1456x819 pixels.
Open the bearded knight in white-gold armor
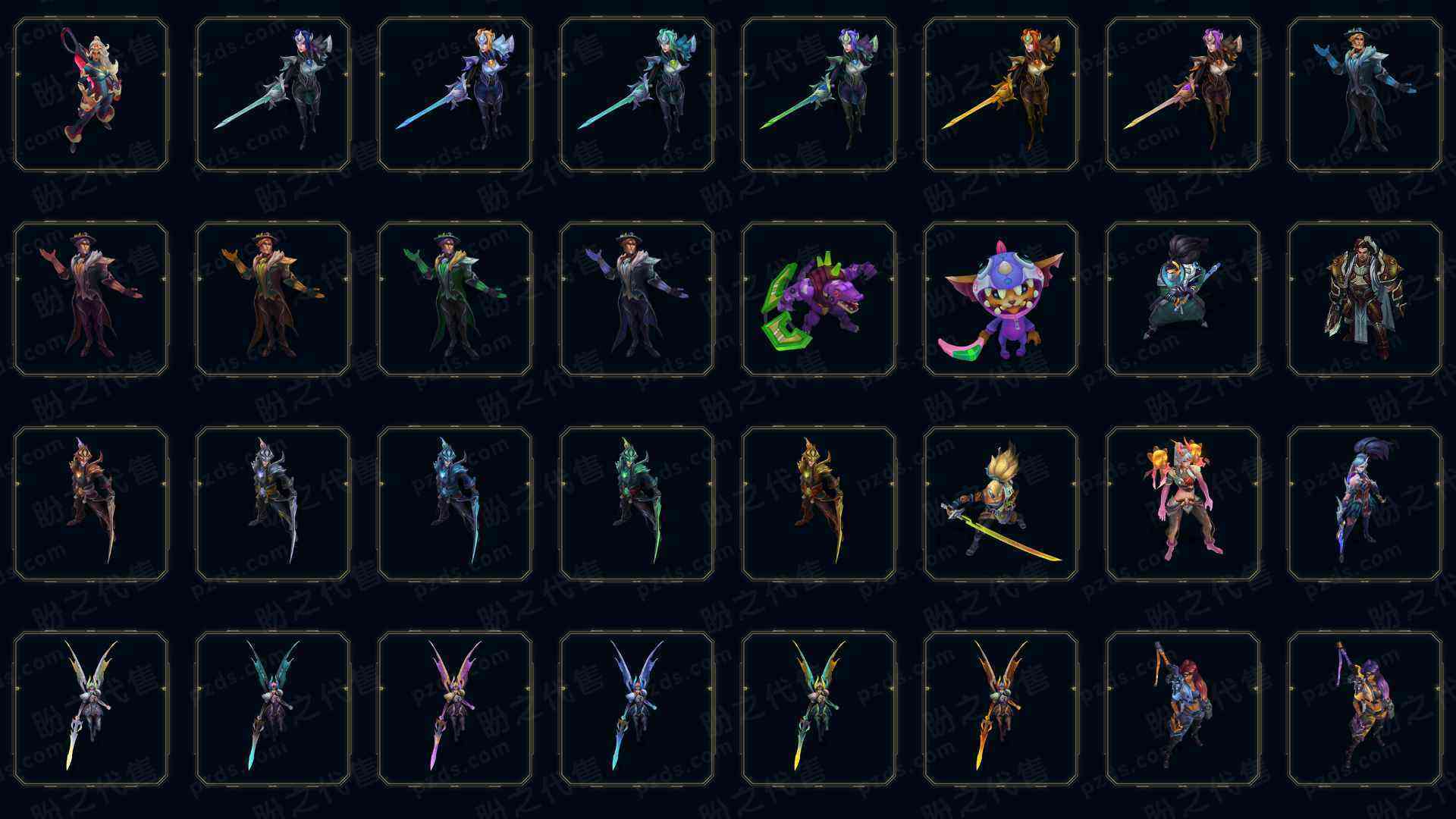[1365, 299]
